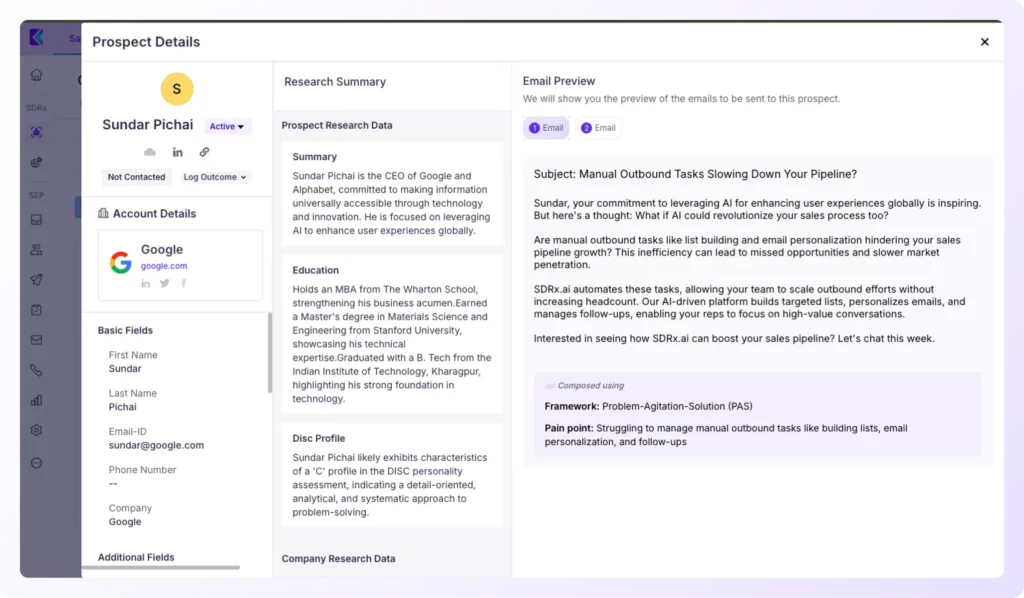1024x598 pixels.
Task: Open the Home icon in the sidebar
Action: 37,75
